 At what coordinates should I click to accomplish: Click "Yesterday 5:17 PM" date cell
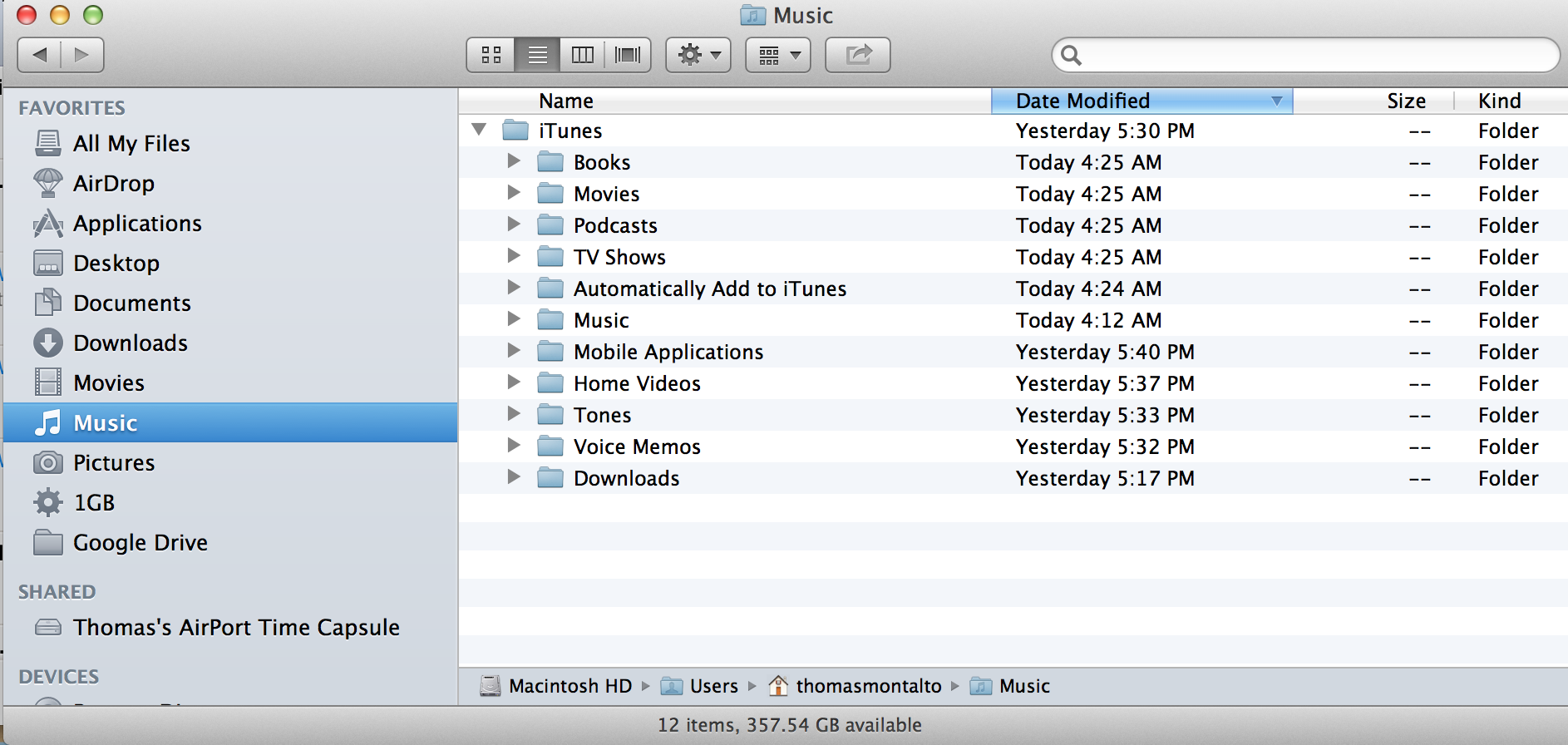click(x=1105, y=478)
